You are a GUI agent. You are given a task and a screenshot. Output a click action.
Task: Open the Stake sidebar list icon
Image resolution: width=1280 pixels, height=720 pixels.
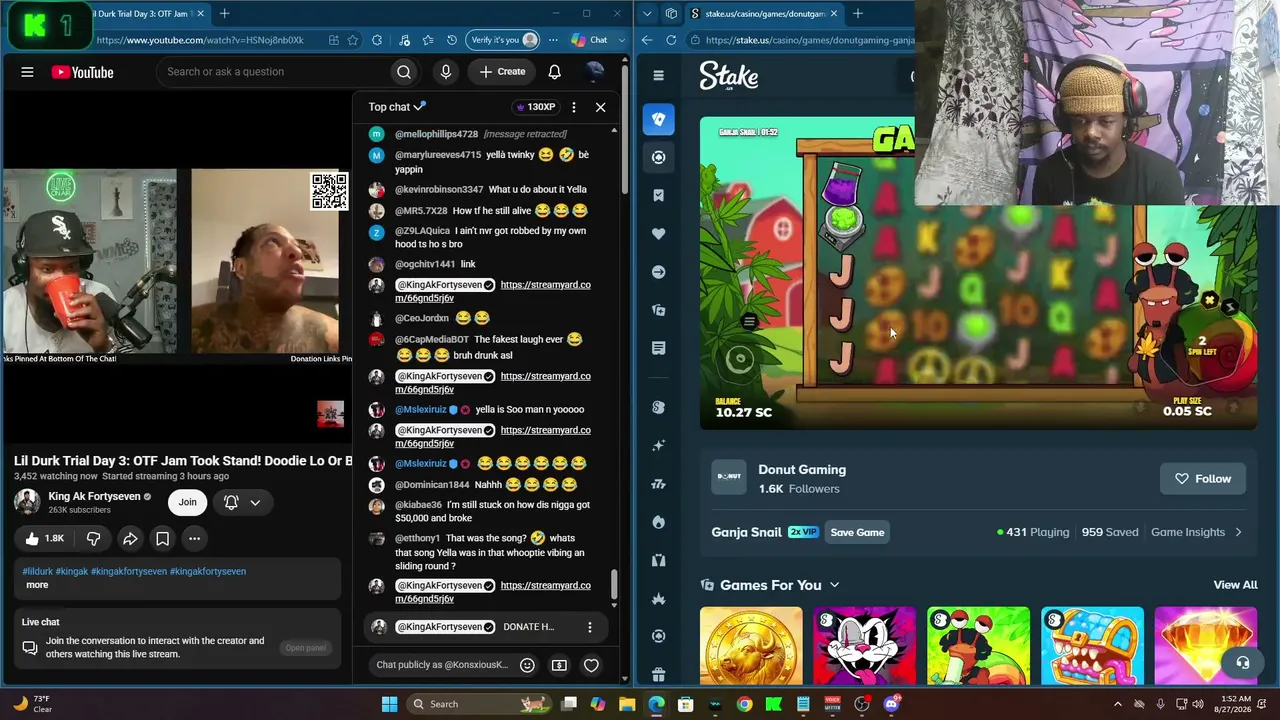click(x=658, y=348)
